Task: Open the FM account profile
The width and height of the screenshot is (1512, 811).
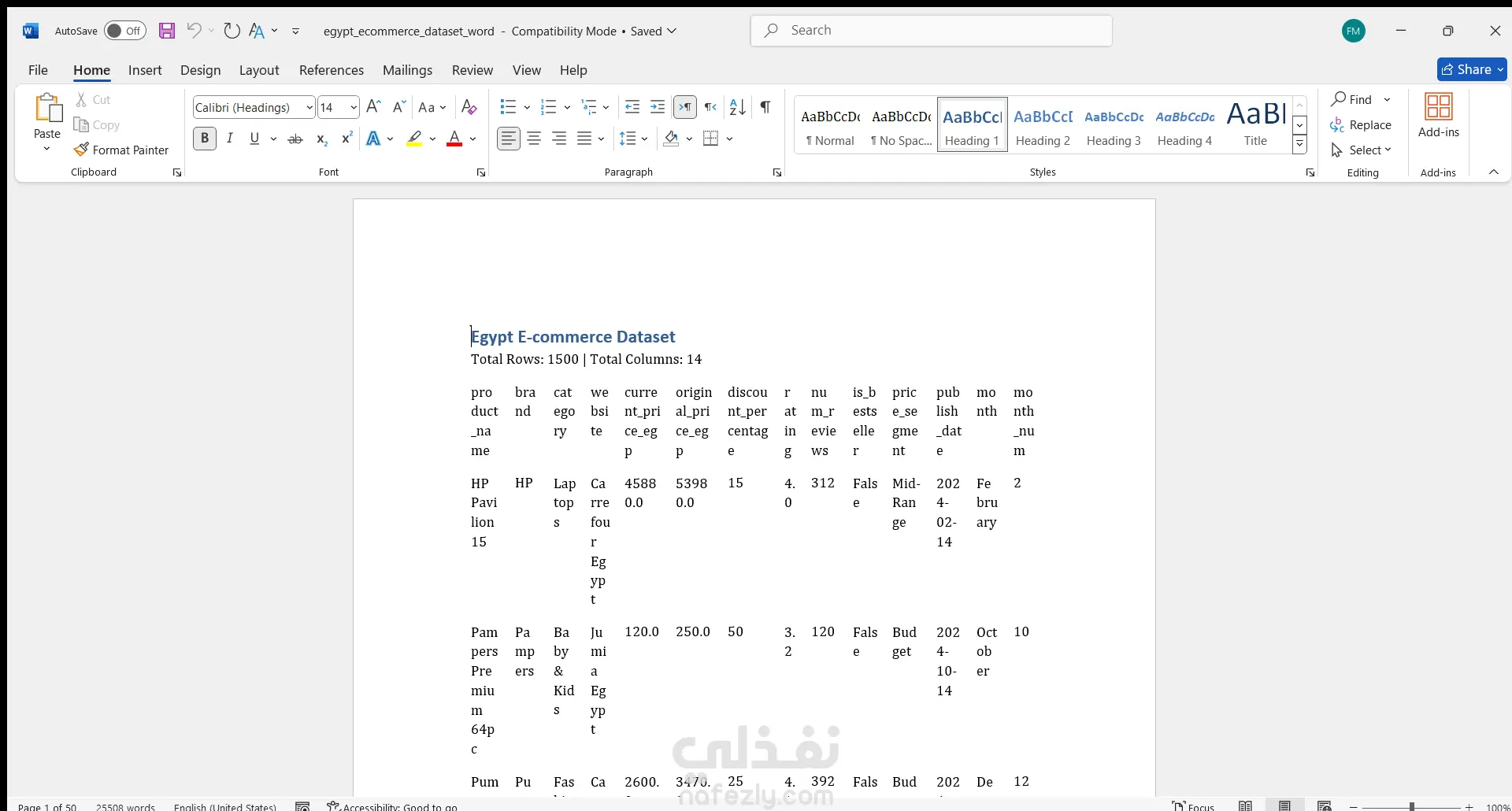Action: [1354, 31]
